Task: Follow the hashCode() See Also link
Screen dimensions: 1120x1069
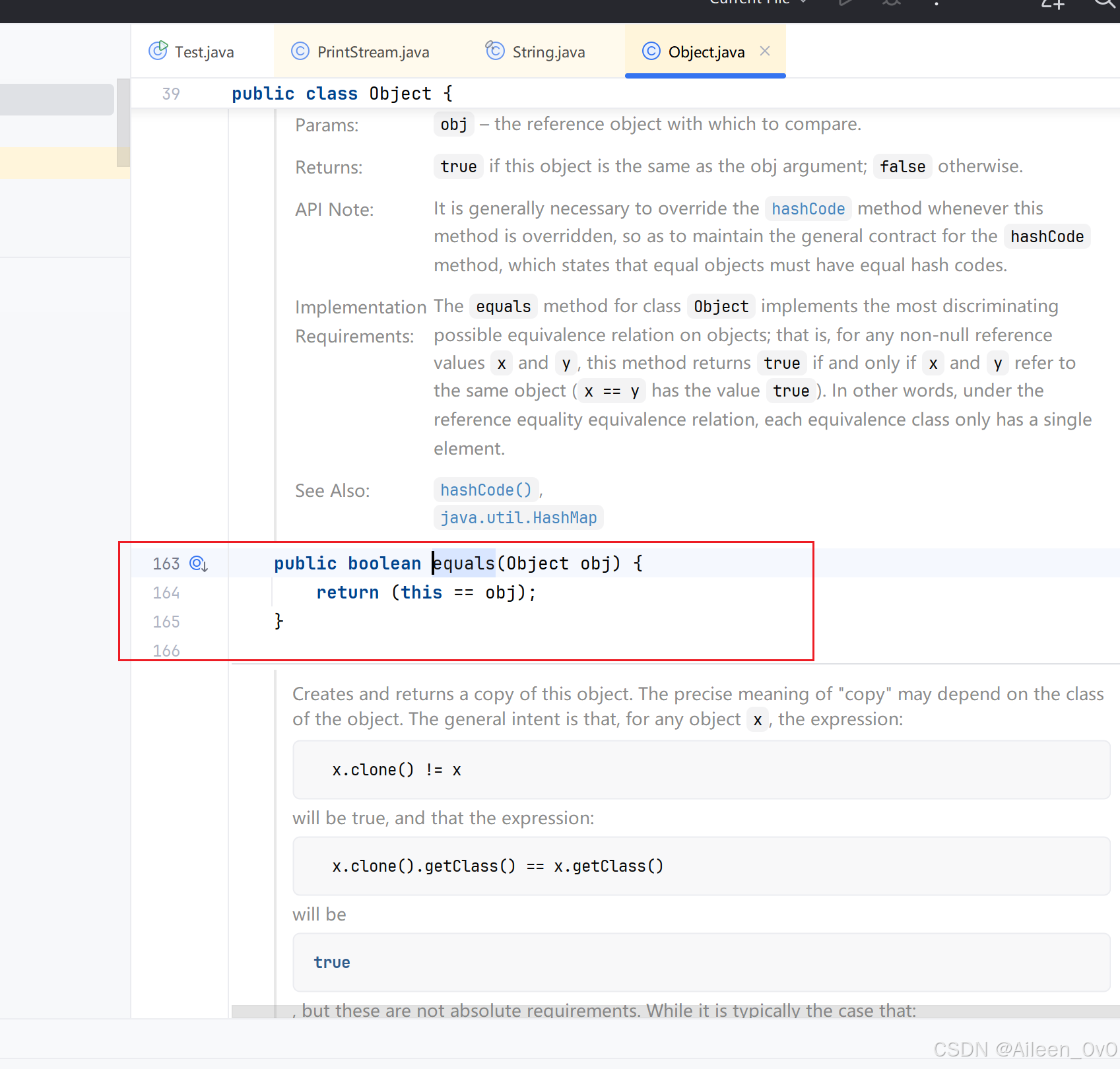Action: [x=486, y=490]
